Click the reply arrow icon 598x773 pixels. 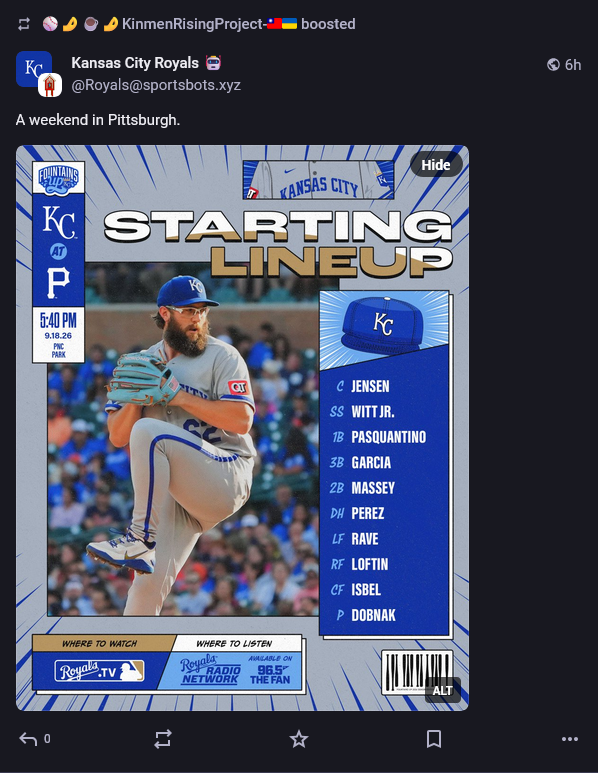[28, 738]
